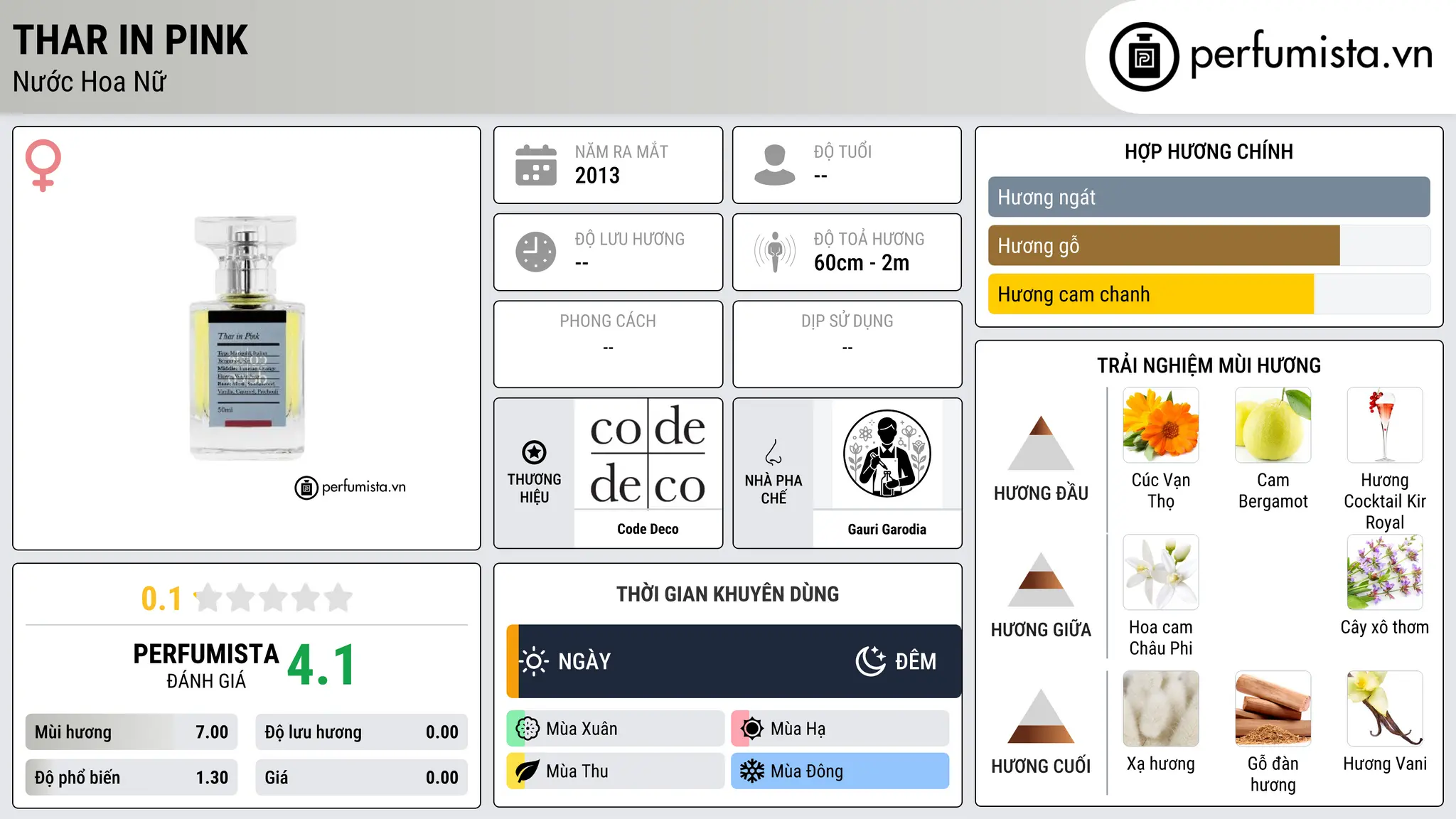Image resolution: width=1456 pixels, height=819 pixels.
Task: Select the Mùa Đông season tile
Action: (x=840, y=771)
